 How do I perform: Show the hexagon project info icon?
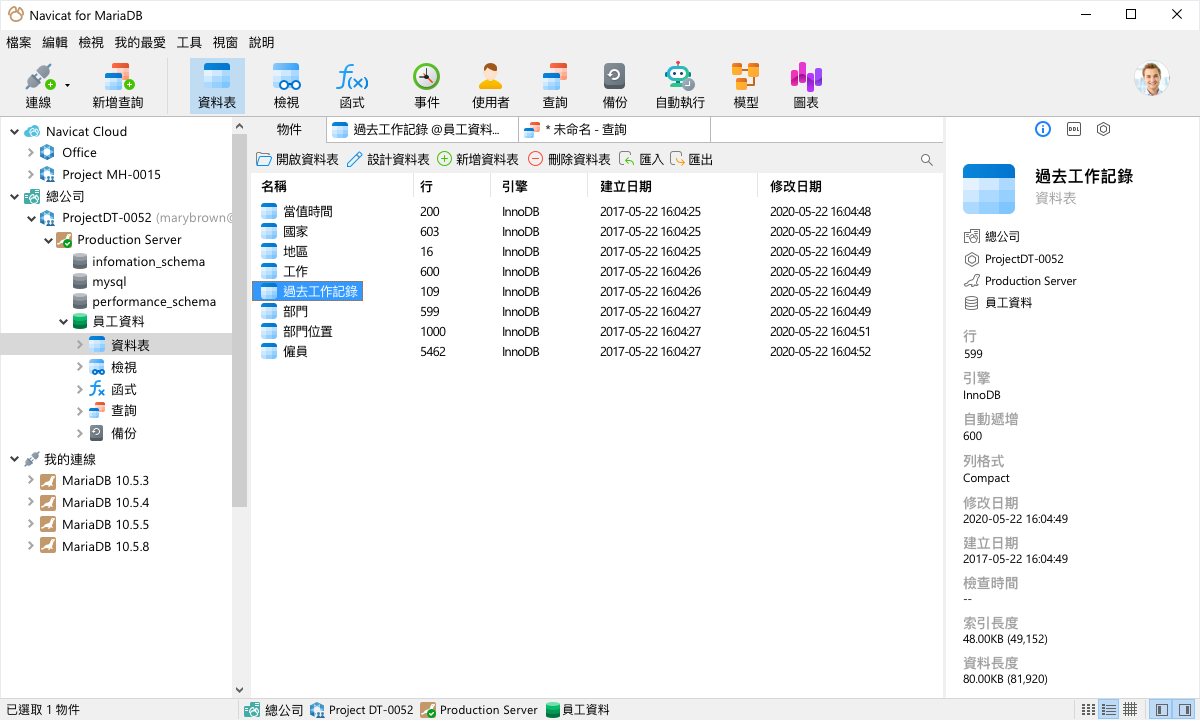tap(1104, 129)
